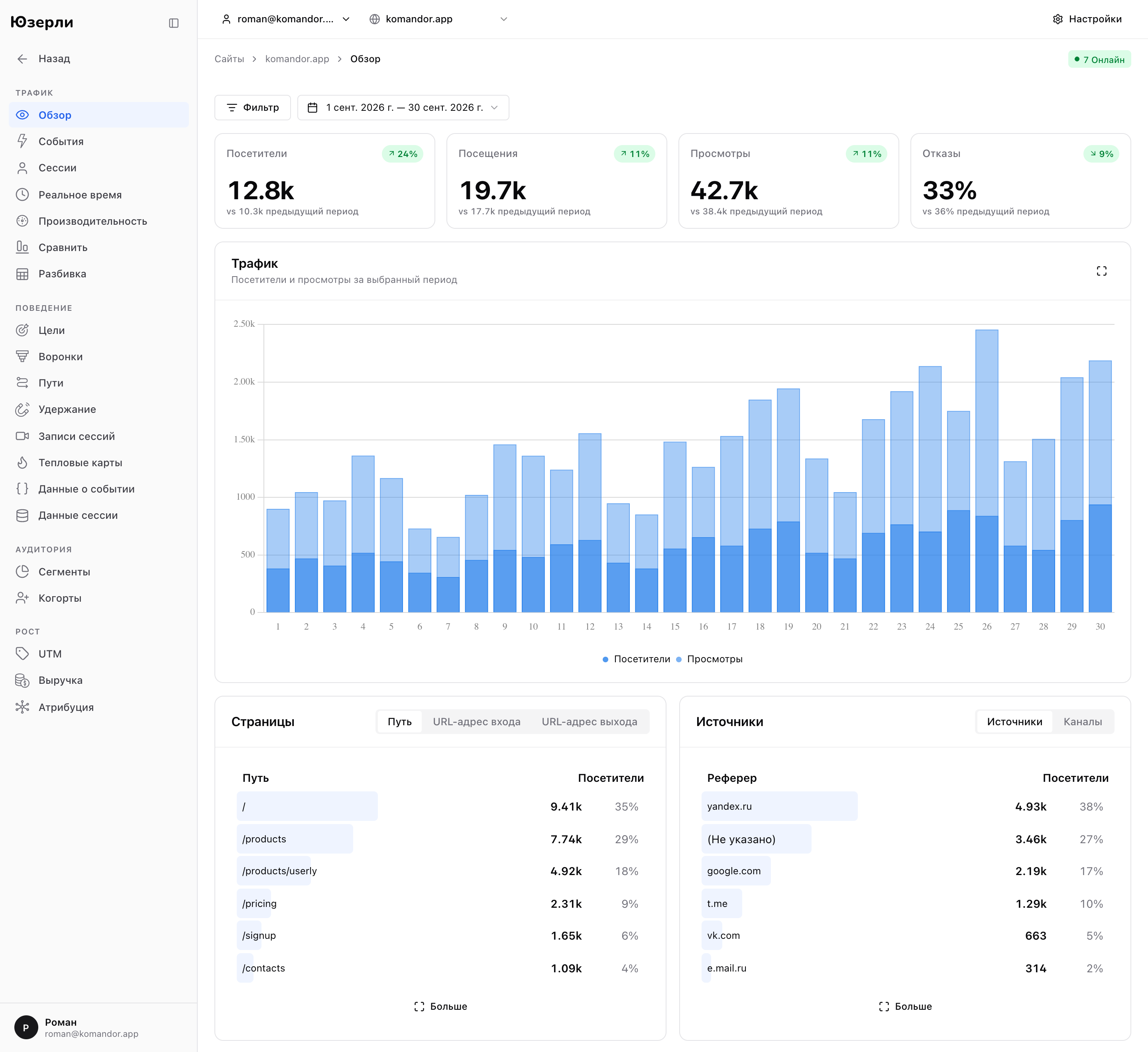Switch to Каналы tab
1148x1052 pixels.
tap(1083, 721)
